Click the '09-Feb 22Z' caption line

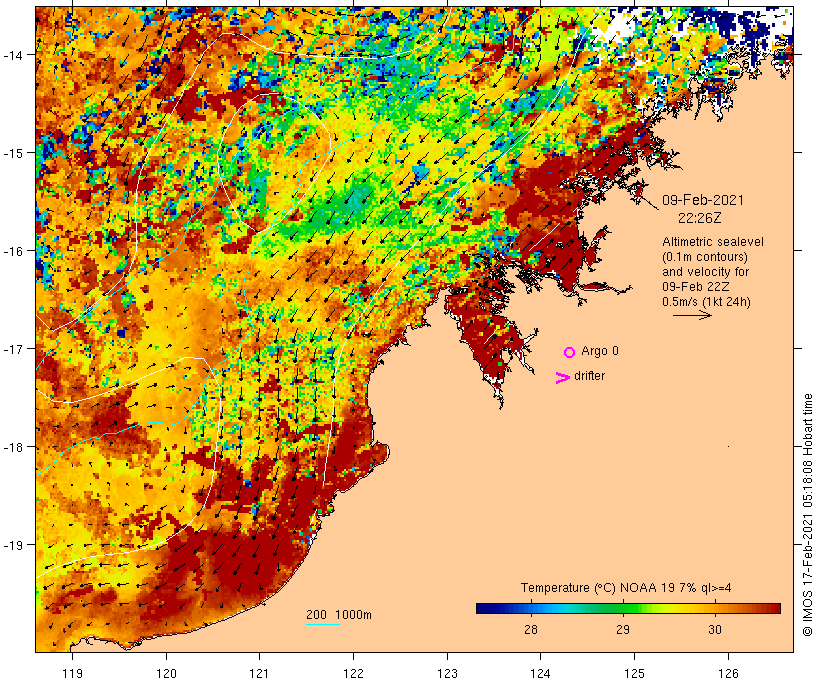696,287
